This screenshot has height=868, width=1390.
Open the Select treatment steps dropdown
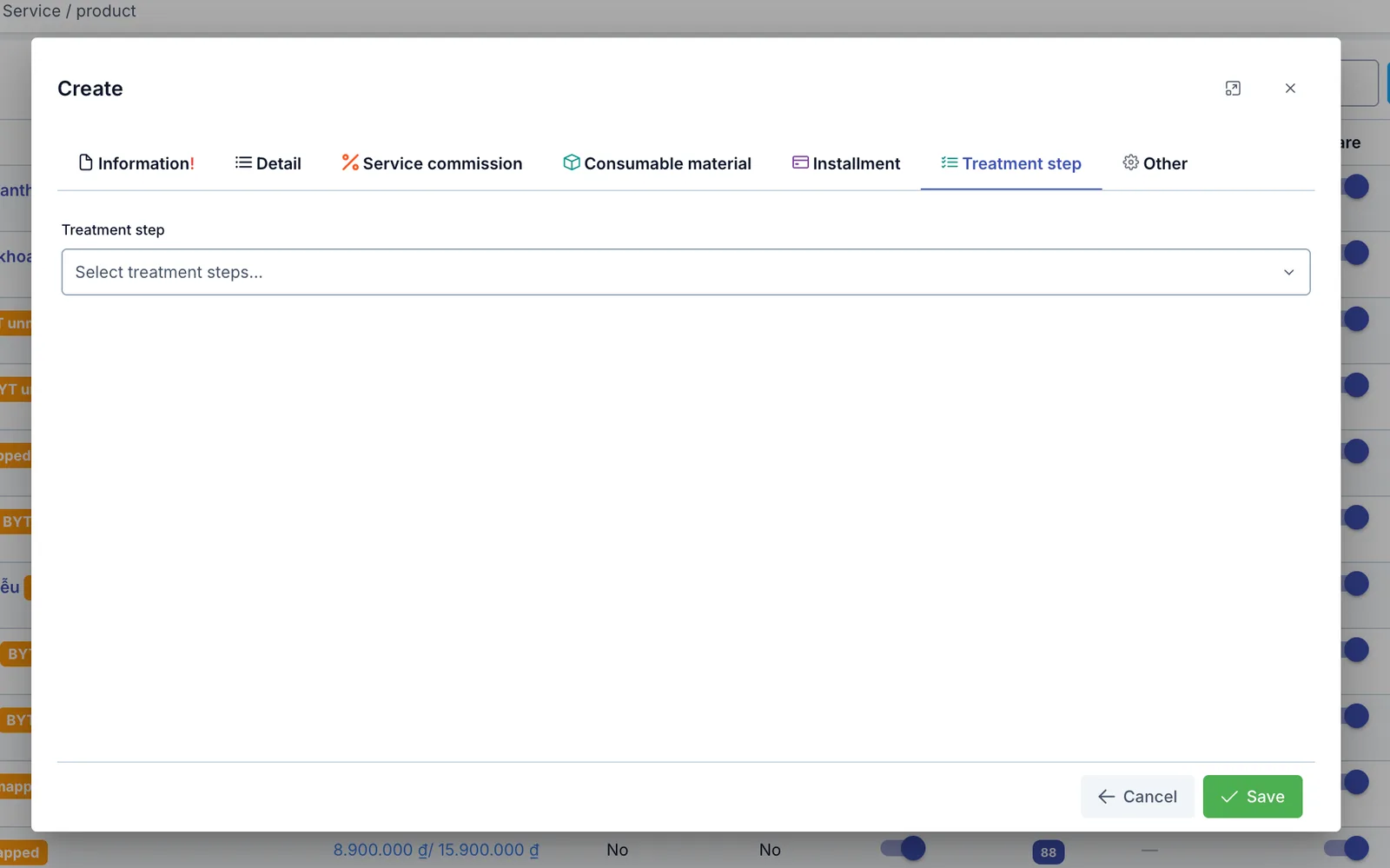[685, 272]
